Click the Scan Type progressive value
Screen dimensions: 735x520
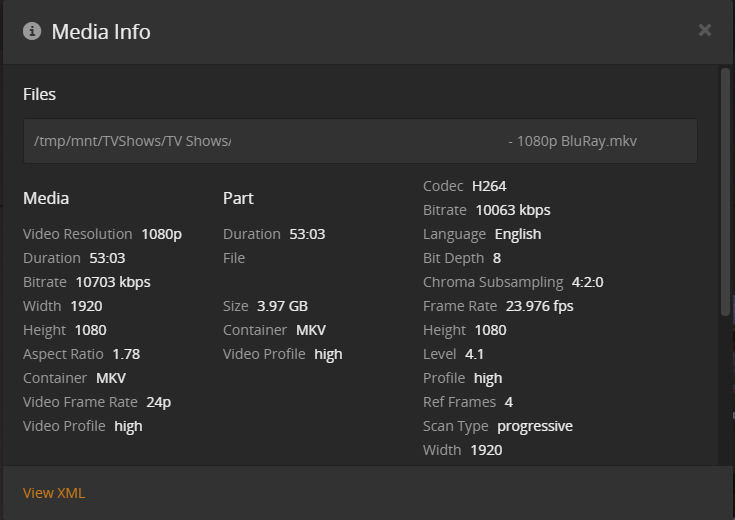(x=535, y=426)
